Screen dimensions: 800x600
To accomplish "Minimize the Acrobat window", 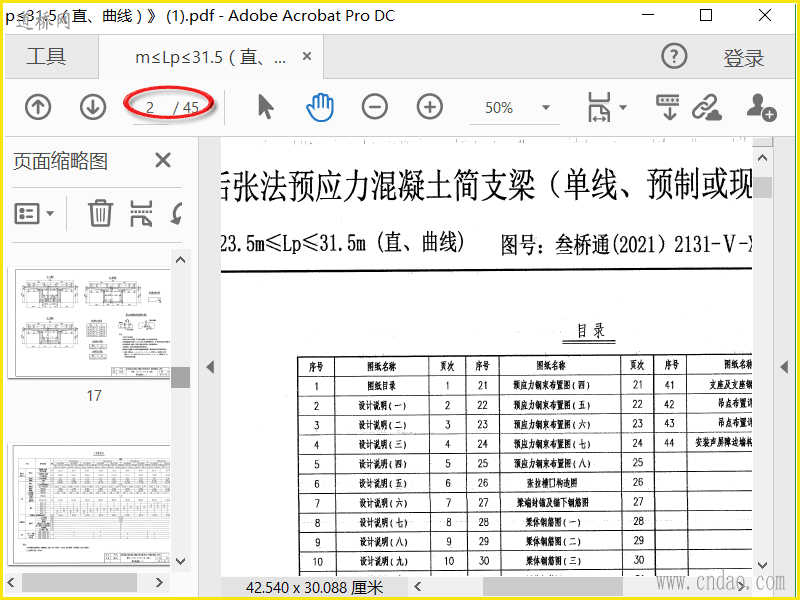I will tap(648, 15).
